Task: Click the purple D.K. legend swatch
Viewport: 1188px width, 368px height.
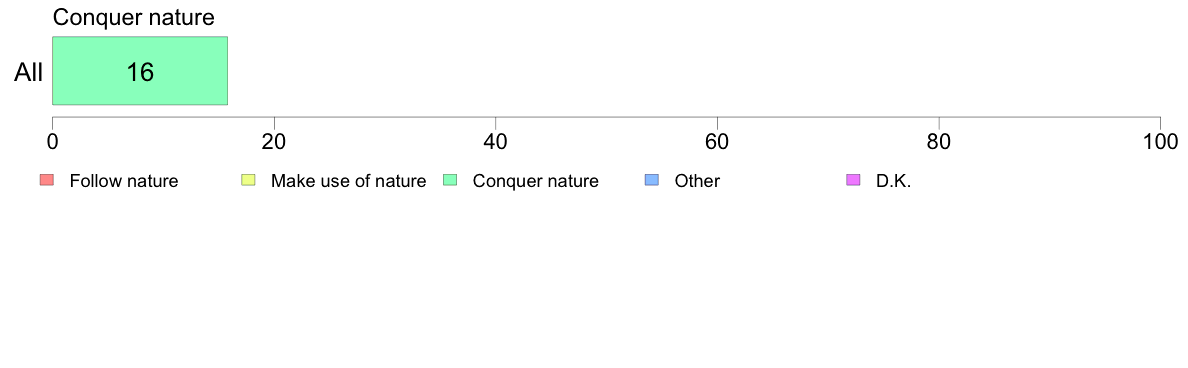Action: pyautogui.click(x=853, y=180)
